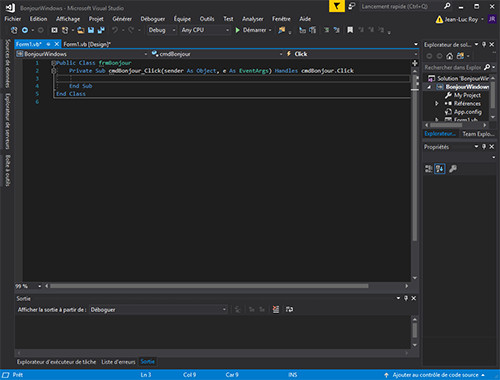
Task: Toggle the bookmark icon in toolbar
Action: (350, 30)
